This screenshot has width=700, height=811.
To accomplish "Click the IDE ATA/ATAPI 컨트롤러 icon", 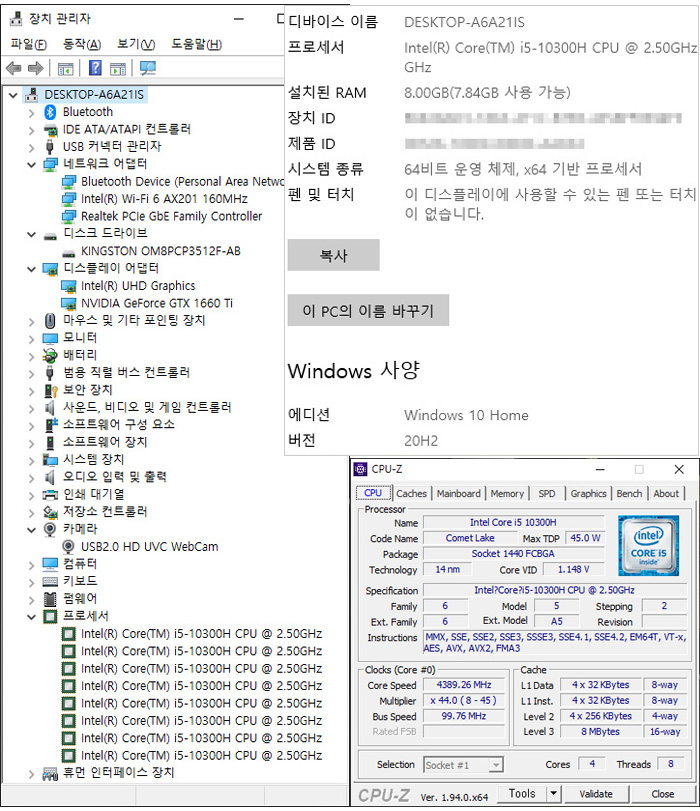I will [x=50, y=129].
